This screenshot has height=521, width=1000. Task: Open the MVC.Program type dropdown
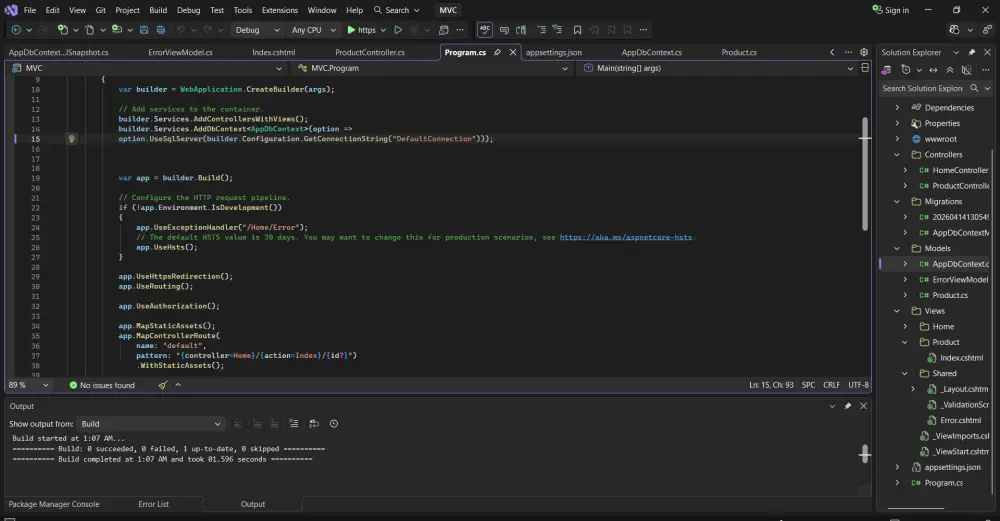[x=432, y=68]
